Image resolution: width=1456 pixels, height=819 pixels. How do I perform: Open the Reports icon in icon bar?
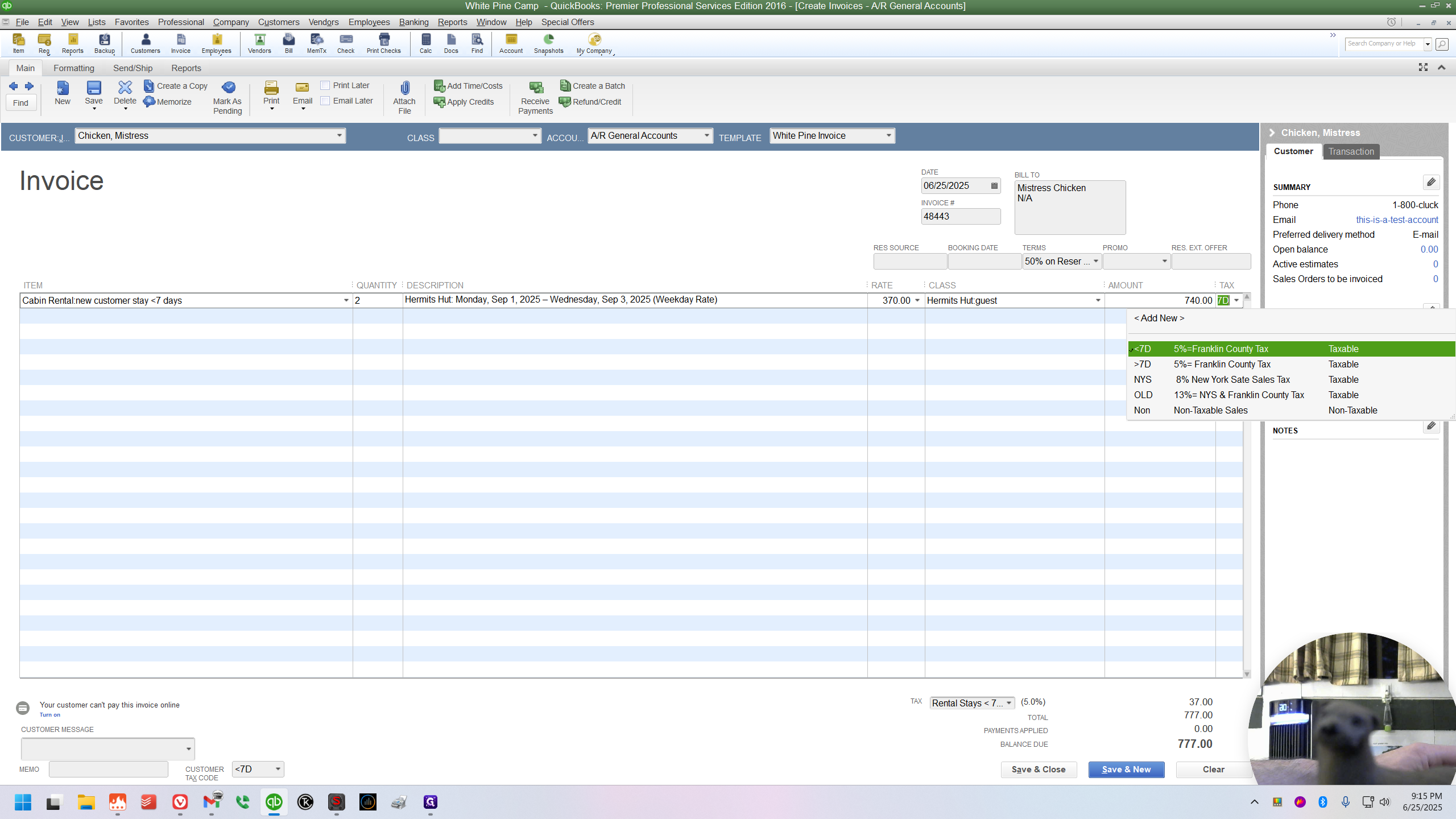[72, 43]
